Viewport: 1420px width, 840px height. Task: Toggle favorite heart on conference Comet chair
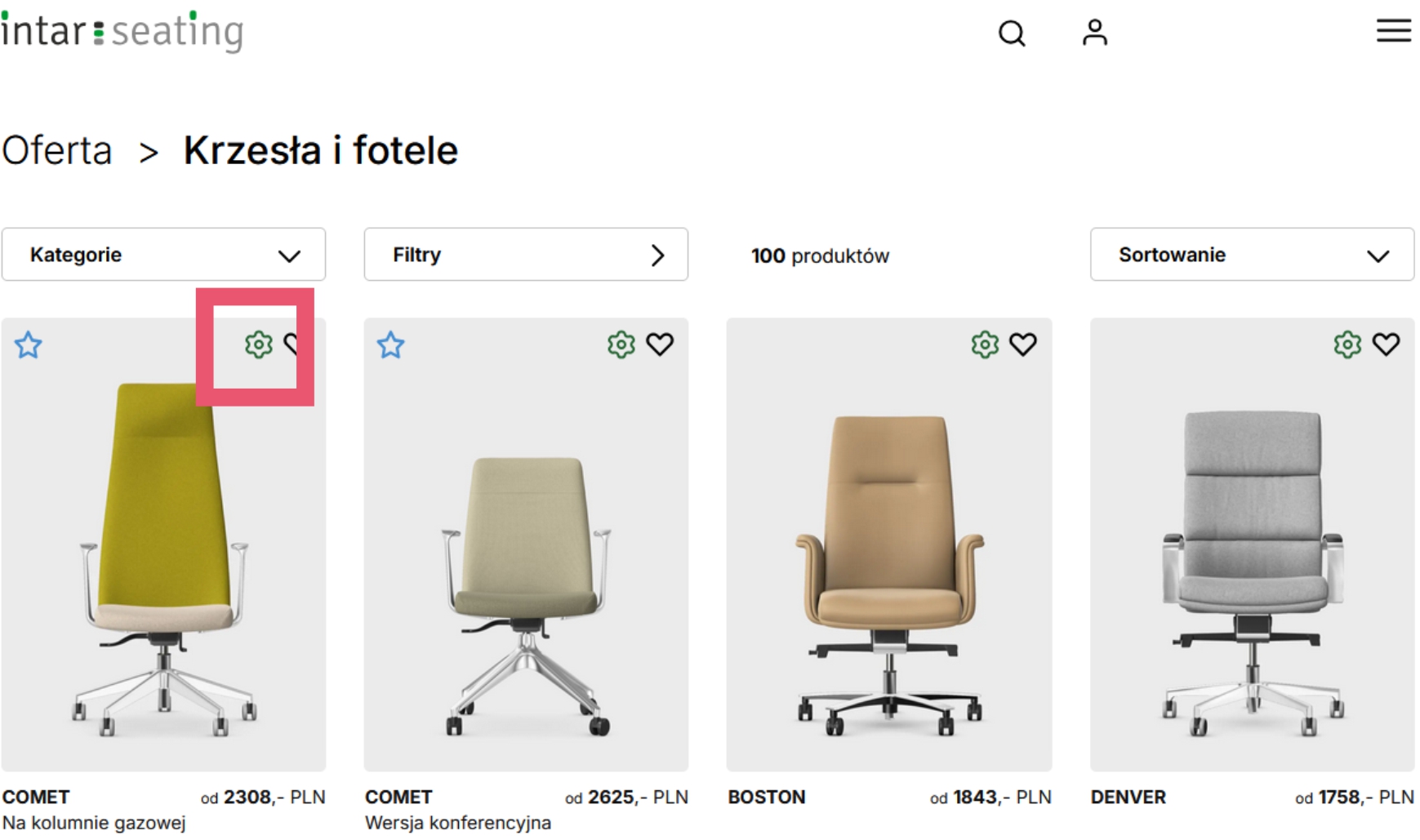tap(659, 344)
